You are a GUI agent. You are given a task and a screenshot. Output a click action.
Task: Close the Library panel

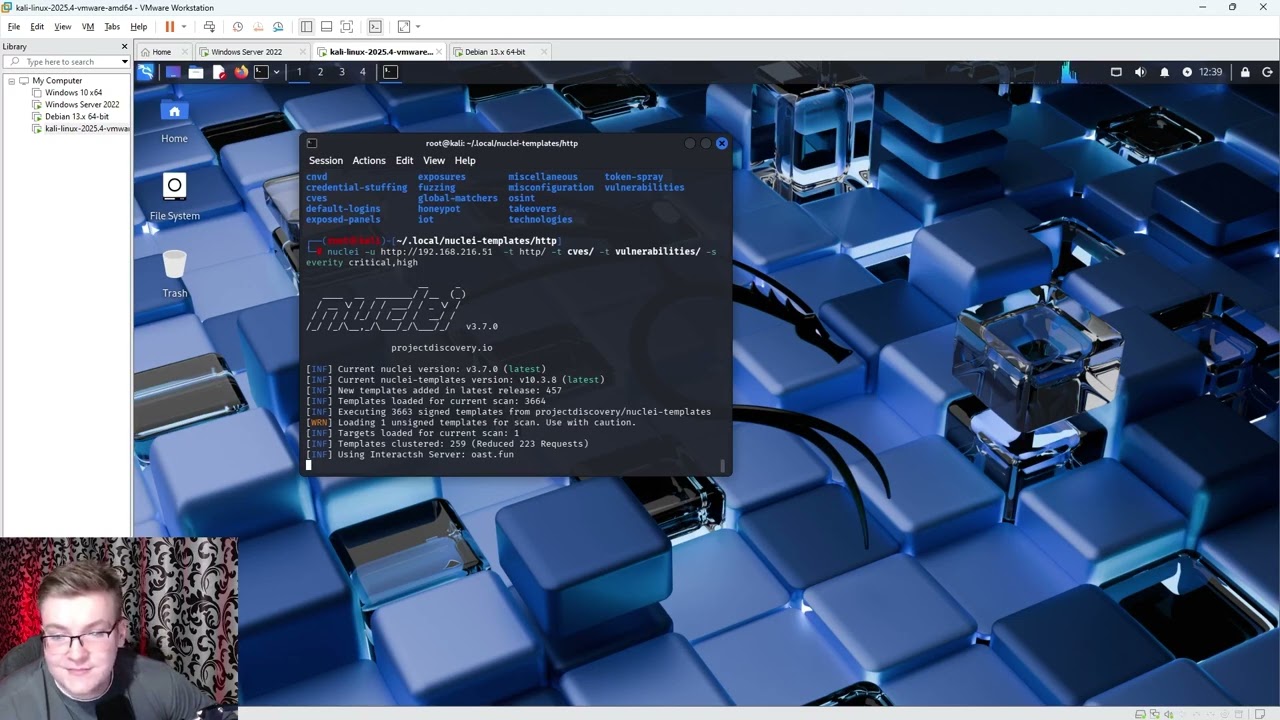pos(125,46)
